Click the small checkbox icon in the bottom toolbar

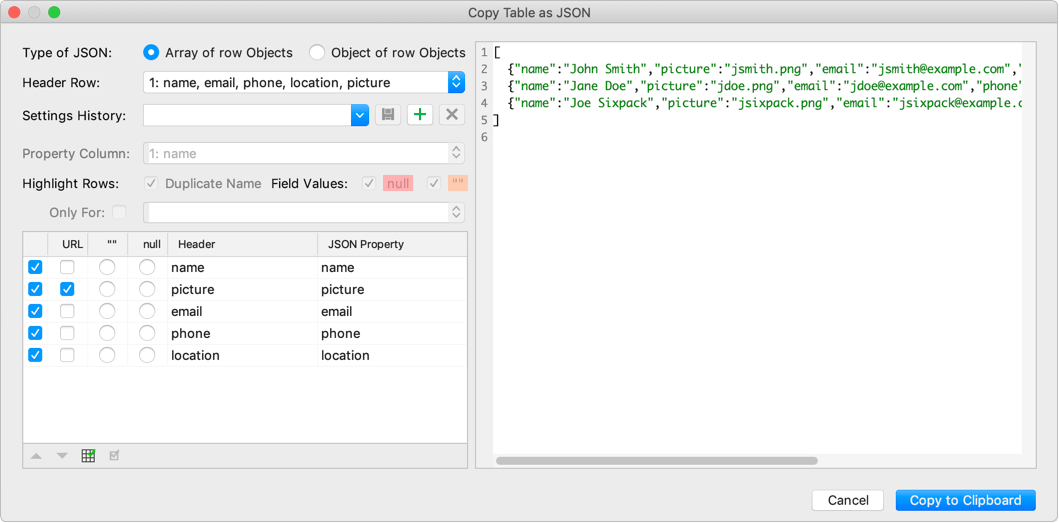[114, 456]
